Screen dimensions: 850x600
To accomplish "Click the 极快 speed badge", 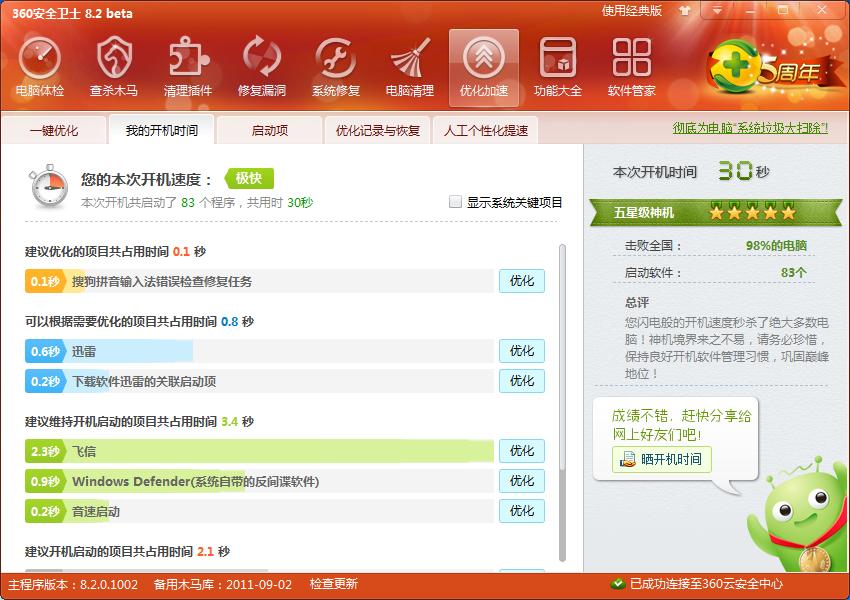I will [x=249, y=178].
